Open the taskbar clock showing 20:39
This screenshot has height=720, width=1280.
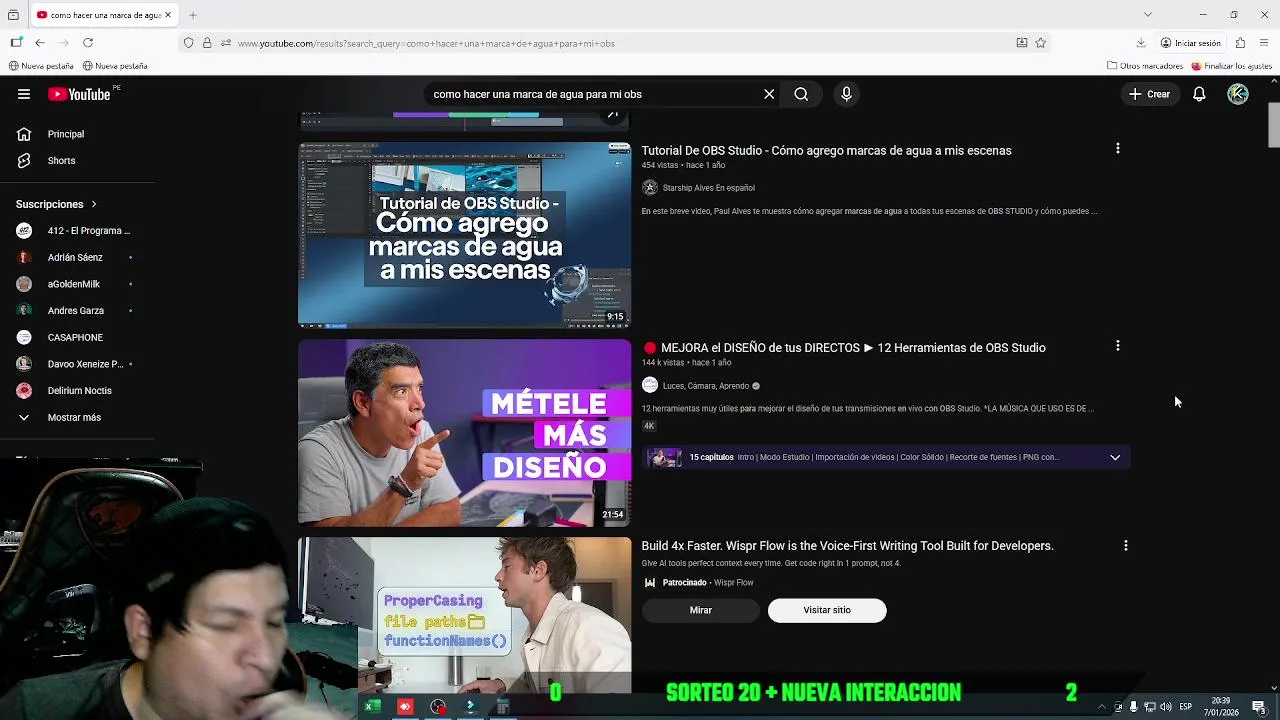point(1221,707)
